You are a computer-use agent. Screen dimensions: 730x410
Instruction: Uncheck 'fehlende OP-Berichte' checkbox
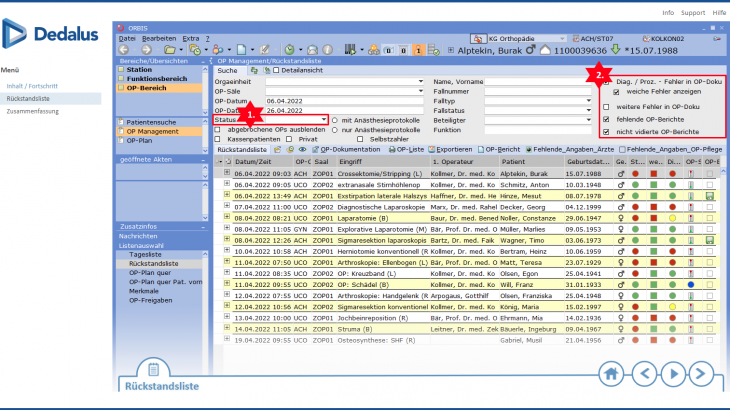606,118
